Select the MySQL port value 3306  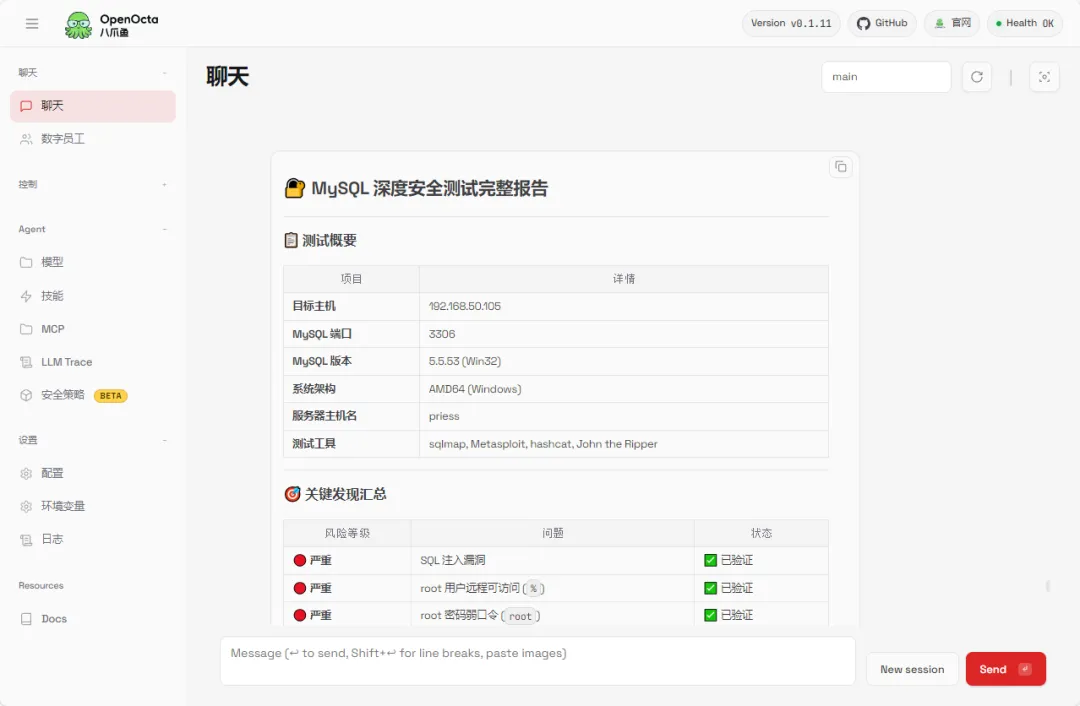pyautogui.click(x=442, y=334)
